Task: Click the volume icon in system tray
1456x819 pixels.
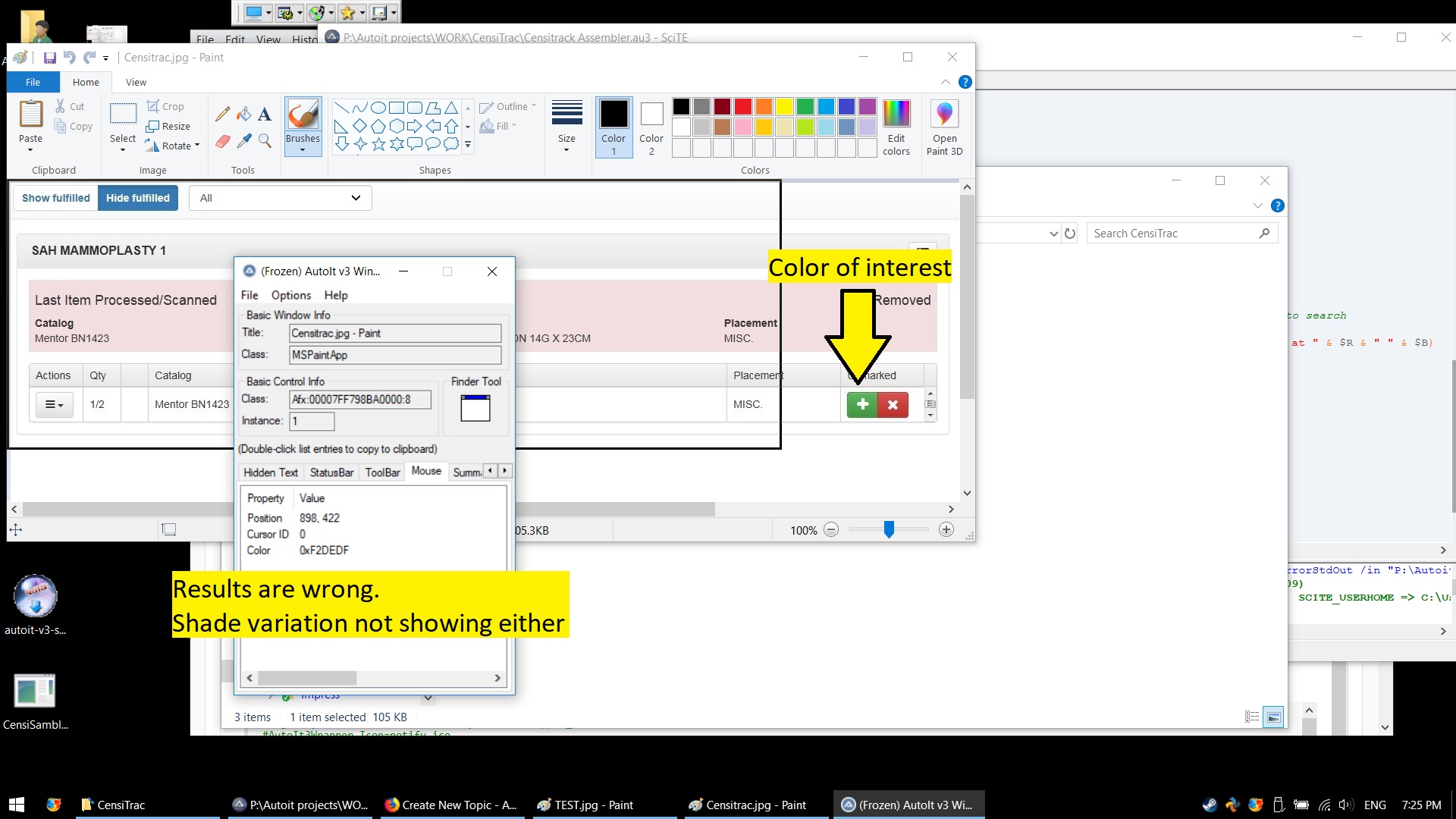Action: [1346, 805]
